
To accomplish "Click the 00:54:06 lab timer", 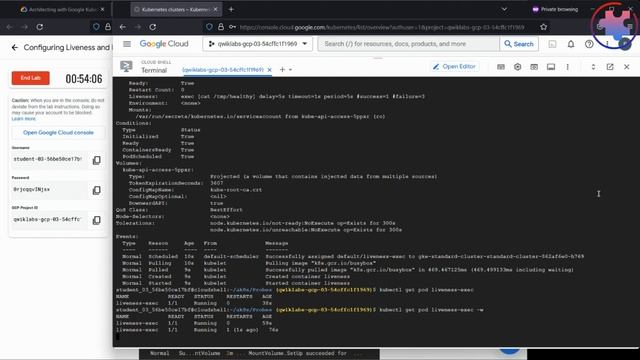I will pos(84,78).
